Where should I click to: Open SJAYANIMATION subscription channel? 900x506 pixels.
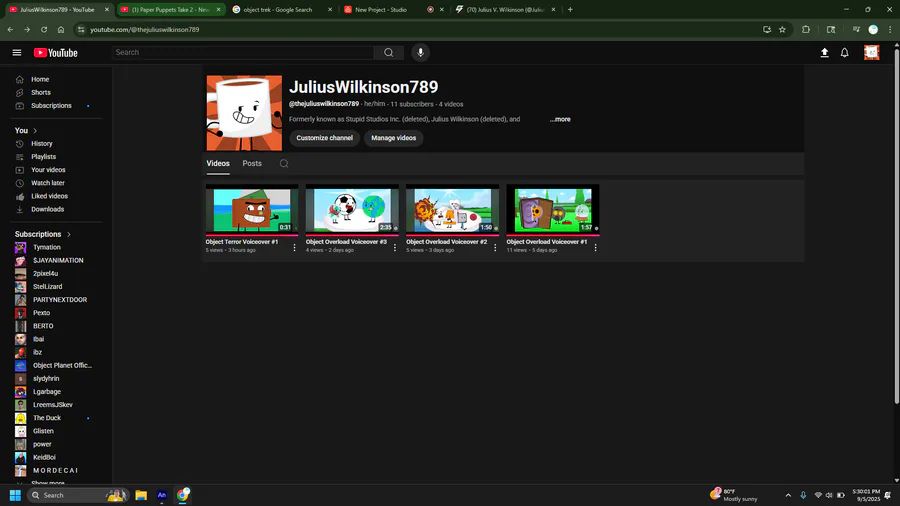pyautogui.click(x=56, y=260)
